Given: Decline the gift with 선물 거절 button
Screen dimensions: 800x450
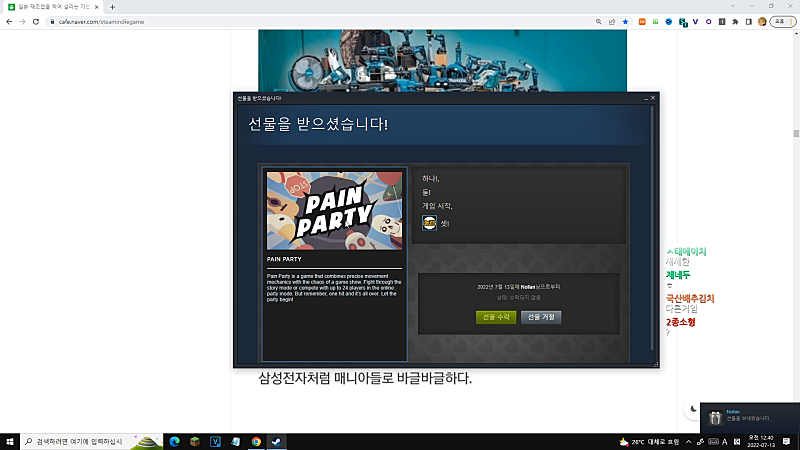Looking at the screenshot, I should coord(541,317).
